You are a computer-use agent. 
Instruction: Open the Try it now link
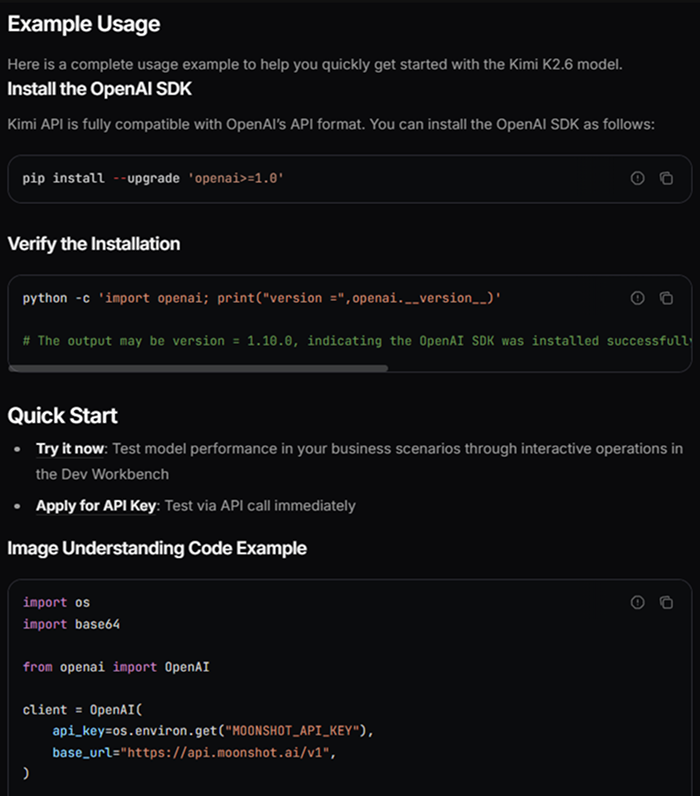[x=70, y=449]
